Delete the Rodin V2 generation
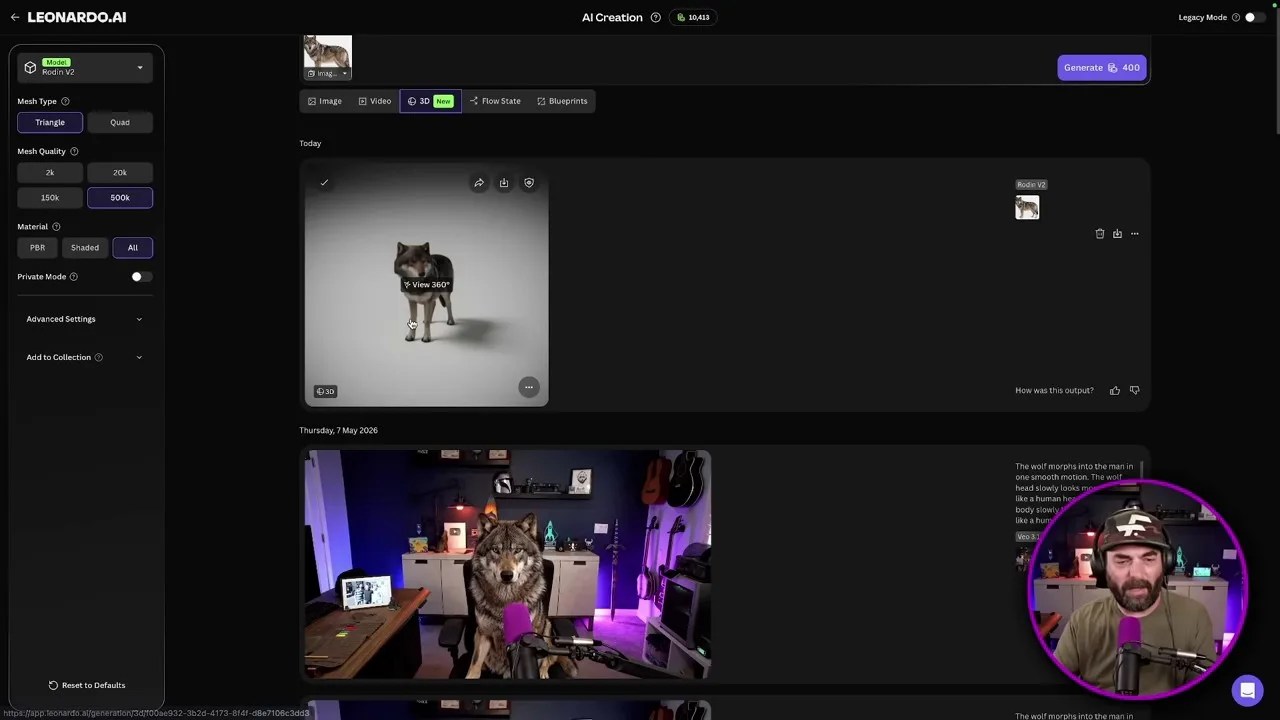Image resolution: width=1280 pixels, height=720 pixels. (1100, 234)
